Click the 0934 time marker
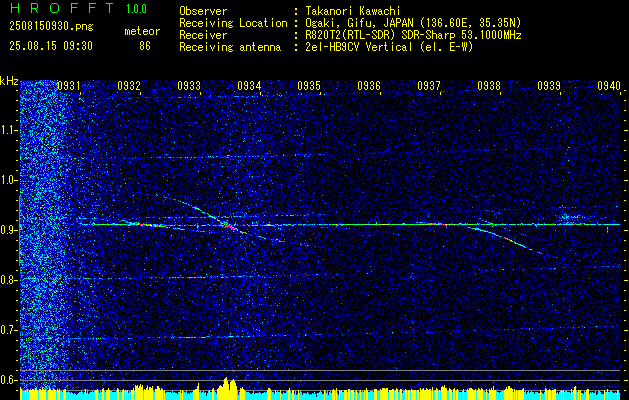629x400 pixels. pos(249,86)
